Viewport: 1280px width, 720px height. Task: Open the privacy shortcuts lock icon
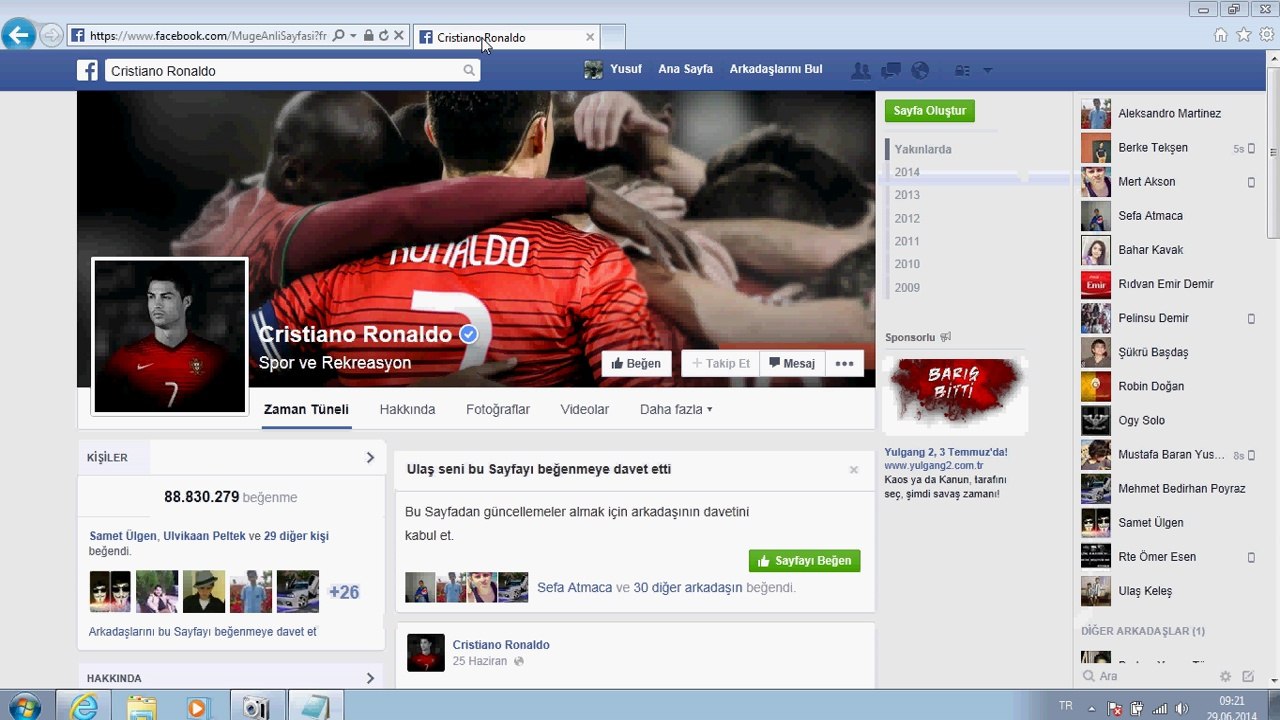coord(963,71)
